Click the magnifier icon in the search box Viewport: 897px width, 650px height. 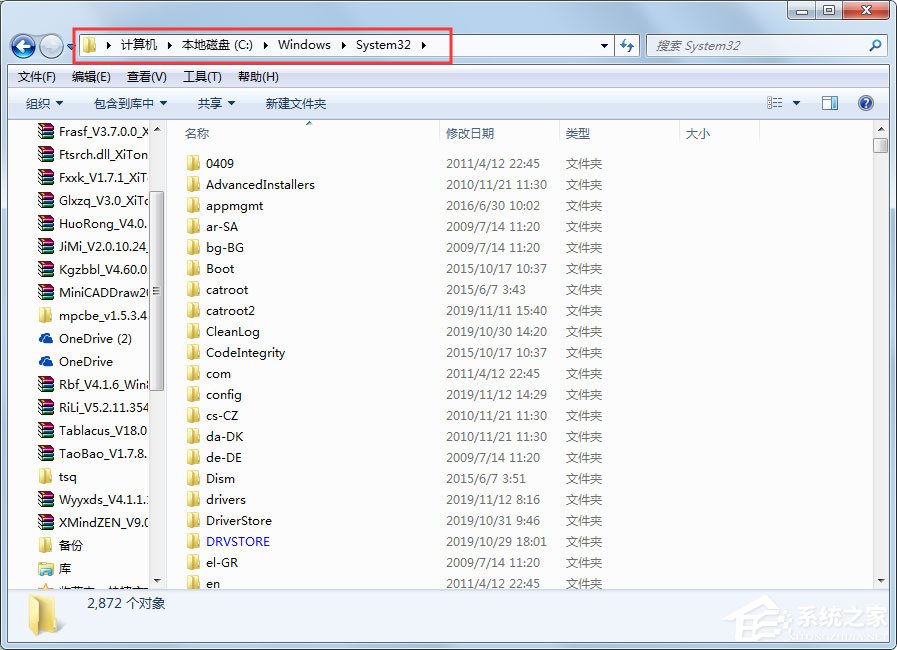click(874, 45)
